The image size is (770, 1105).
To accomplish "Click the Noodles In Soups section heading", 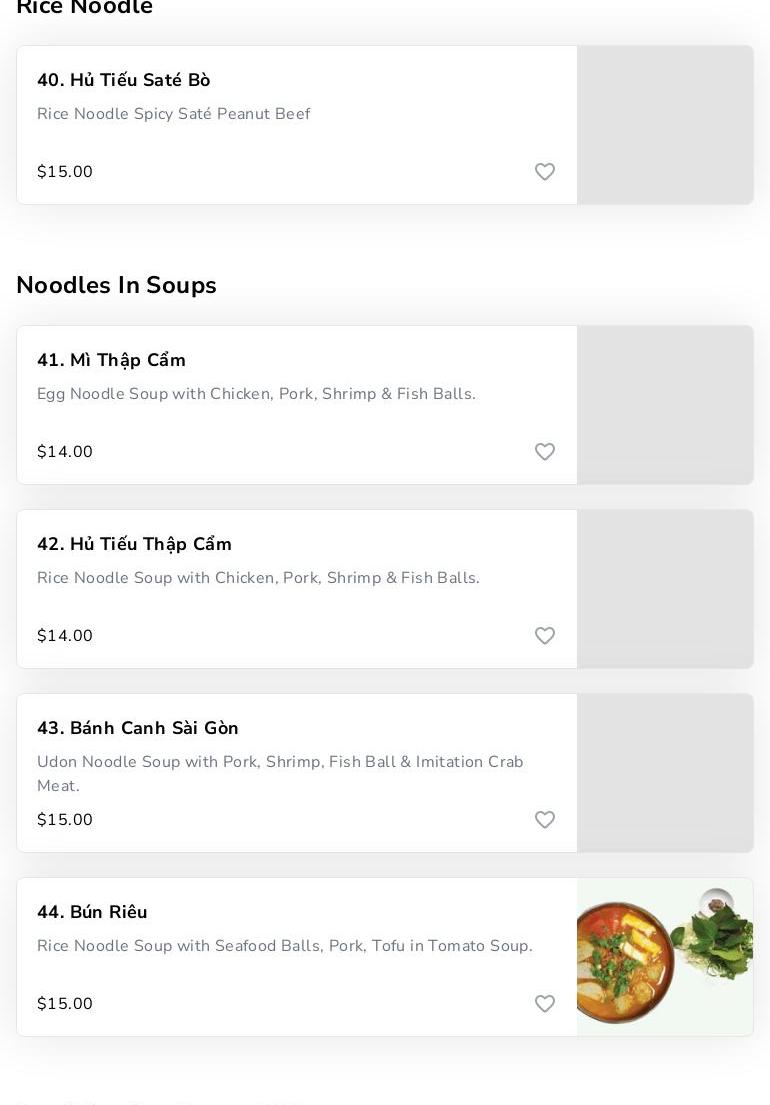I will pos(116,285).
